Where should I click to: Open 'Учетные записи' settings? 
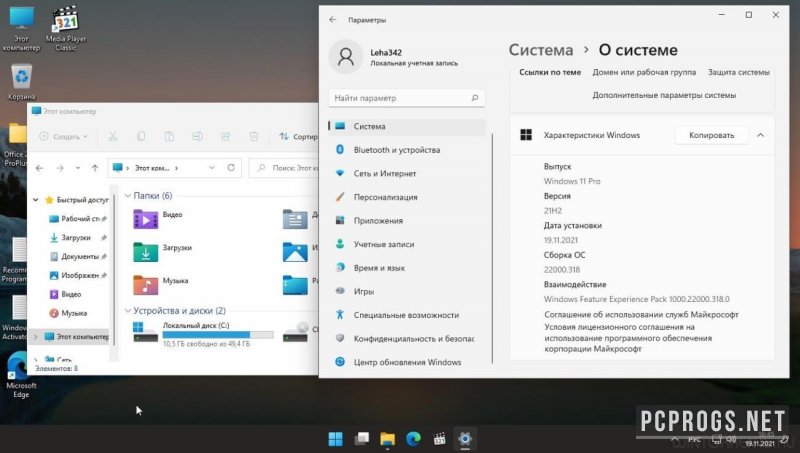pos(407,244)
